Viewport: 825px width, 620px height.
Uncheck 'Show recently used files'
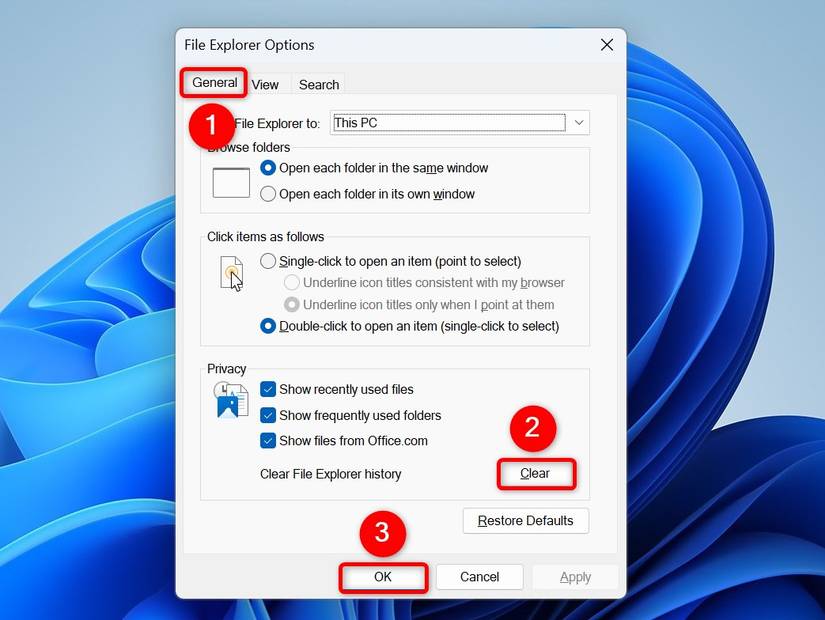[x=268, y=389]
